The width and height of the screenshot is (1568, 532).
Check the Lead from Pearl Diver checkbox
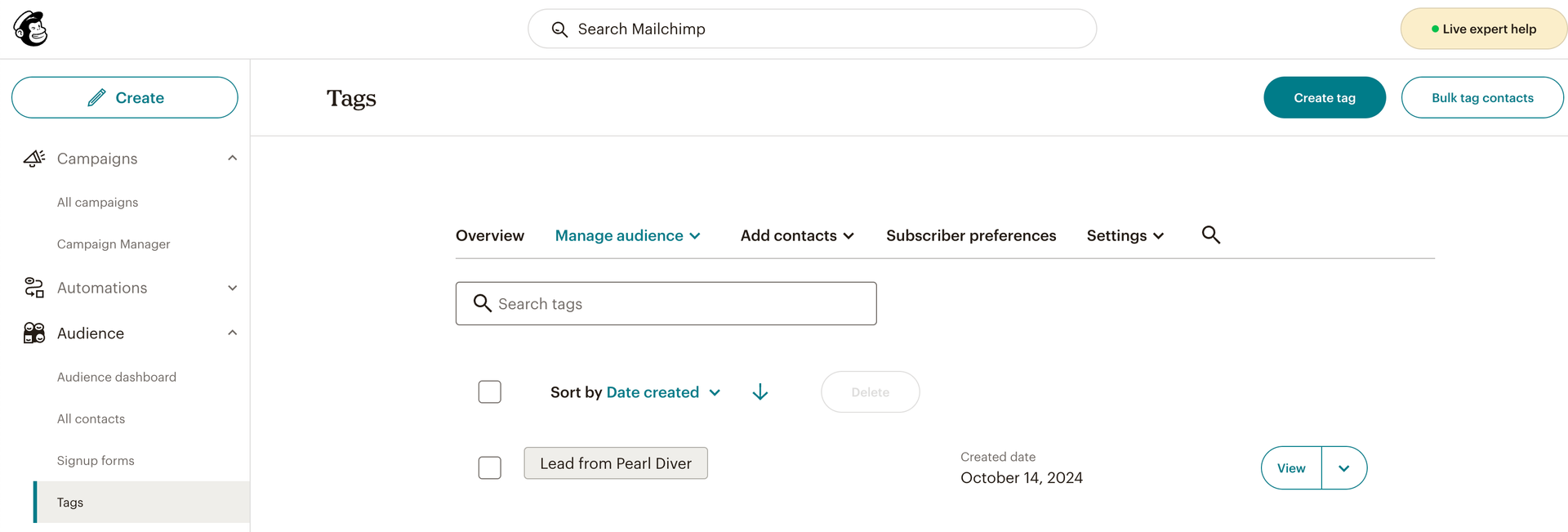490,467
